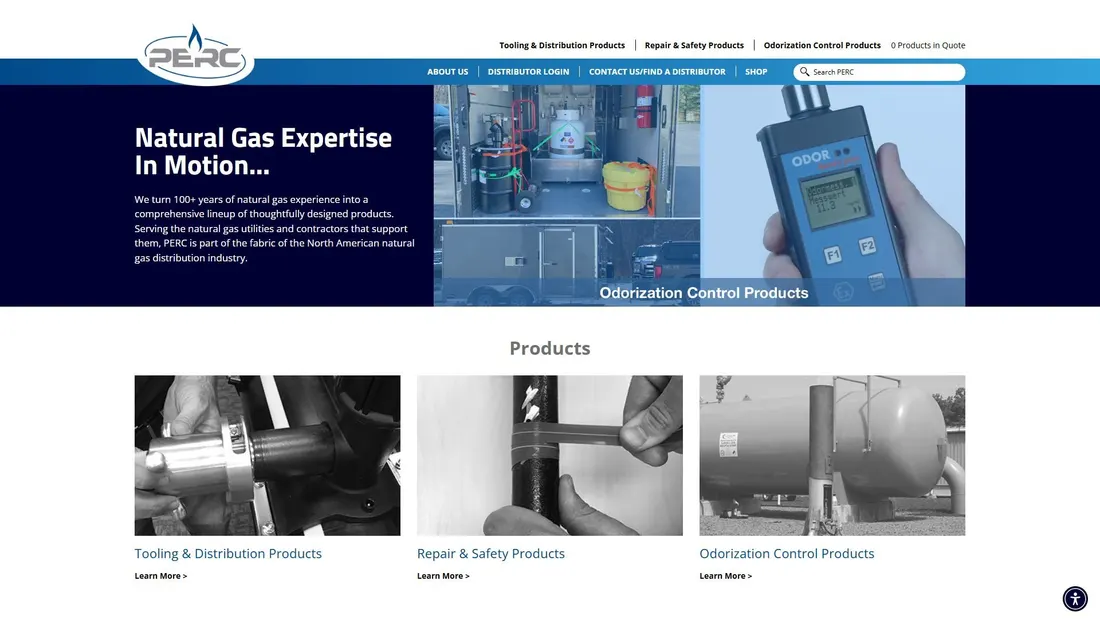Click Tooling & Distribution Products card title
Screen dimensions: 1100x619
[228, 554]
